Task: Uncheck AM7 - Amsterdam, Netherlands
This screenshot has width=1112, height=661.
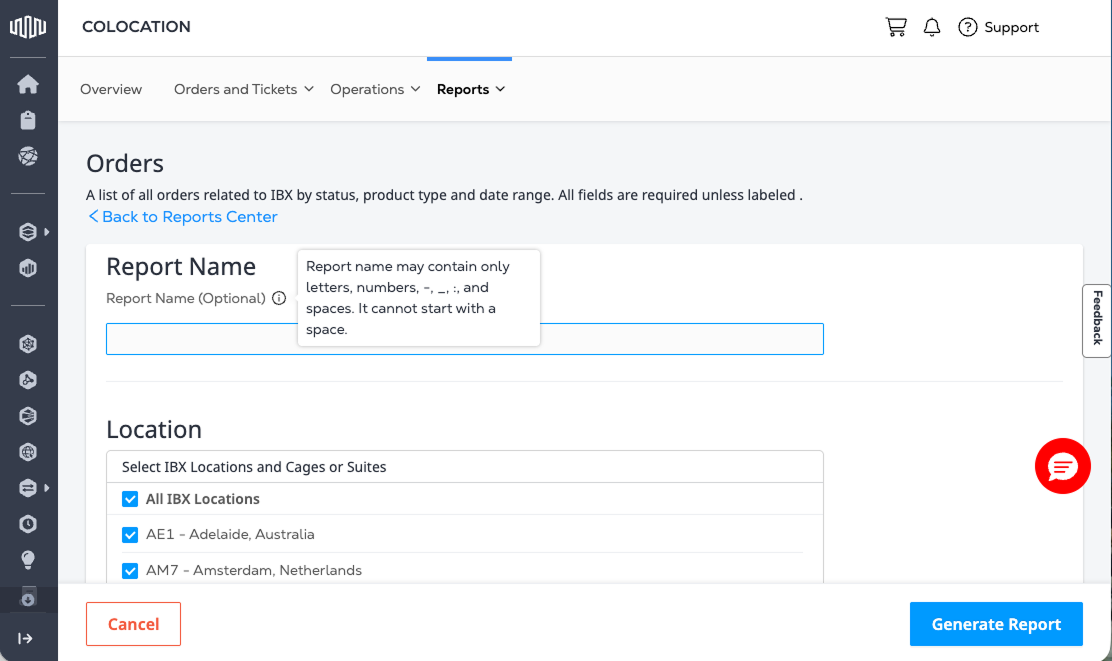Action: click(x=130, y=571)
